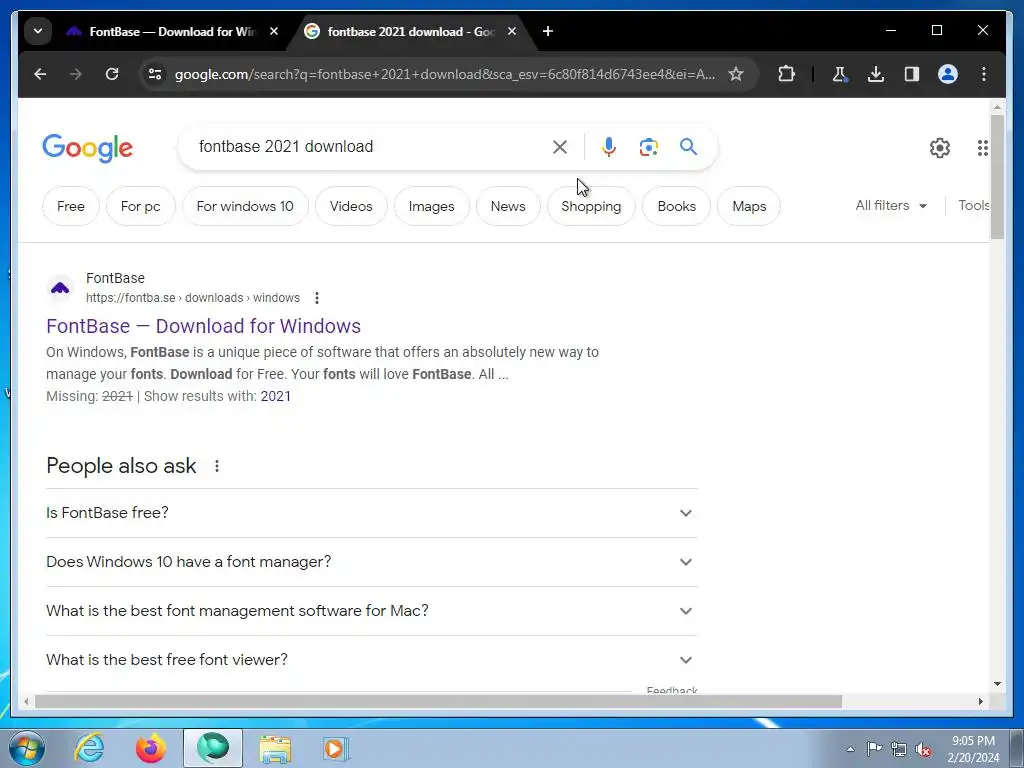
Task: Bookmark this page with the star icon
Action: (x=736, y=74)
